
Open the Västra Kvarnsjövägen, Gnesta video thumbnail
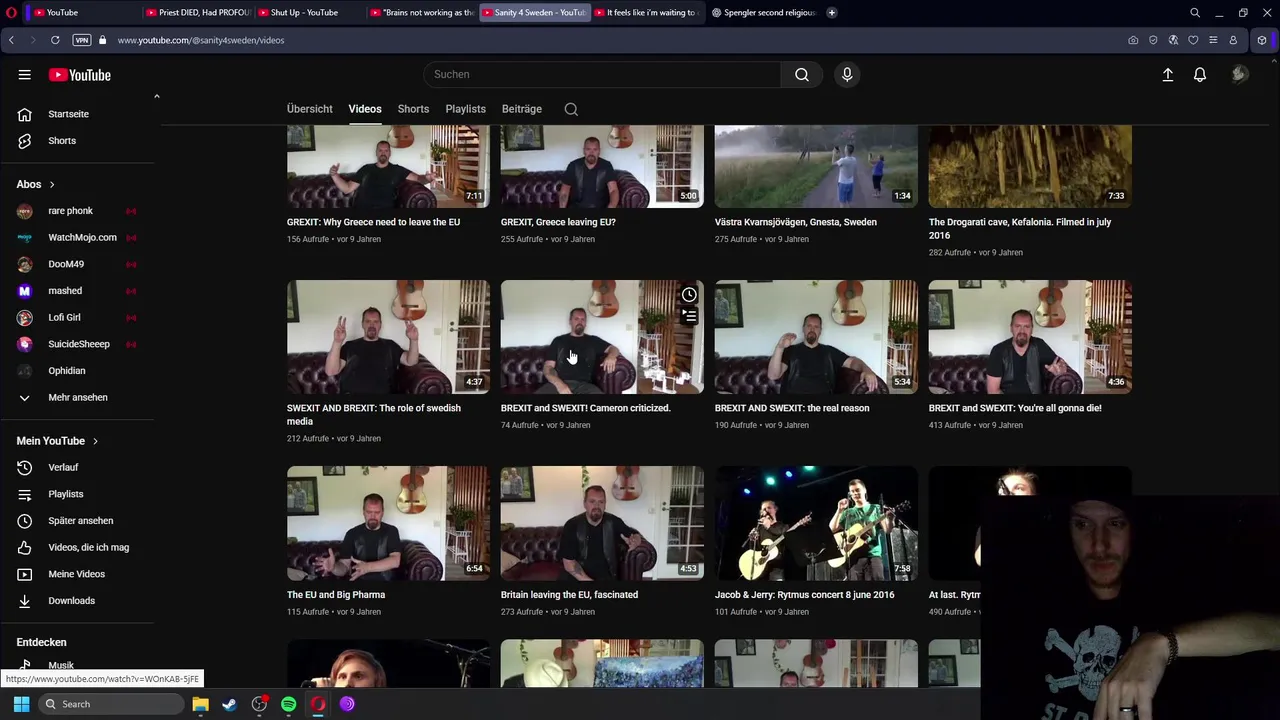[x=816, y=166]
